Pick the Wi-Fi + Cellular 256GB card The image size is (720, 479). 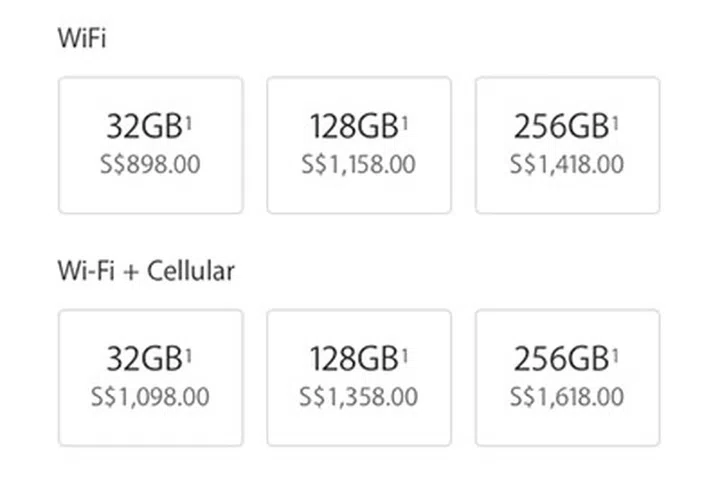567,377
